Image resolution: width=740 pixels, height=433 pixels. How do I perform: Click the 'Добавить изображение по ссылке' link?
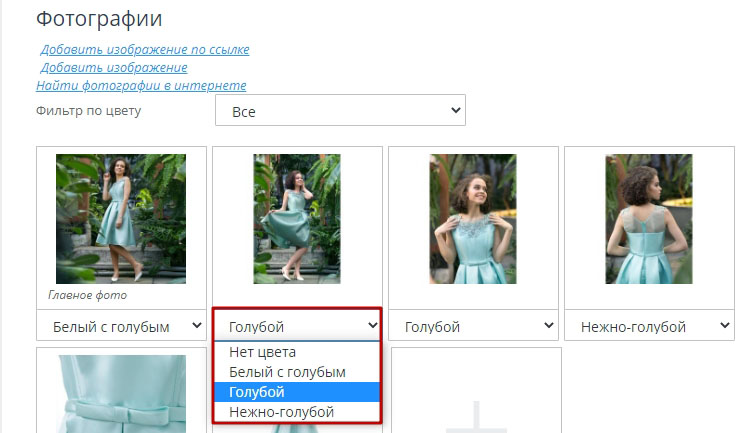coord(145,49)
